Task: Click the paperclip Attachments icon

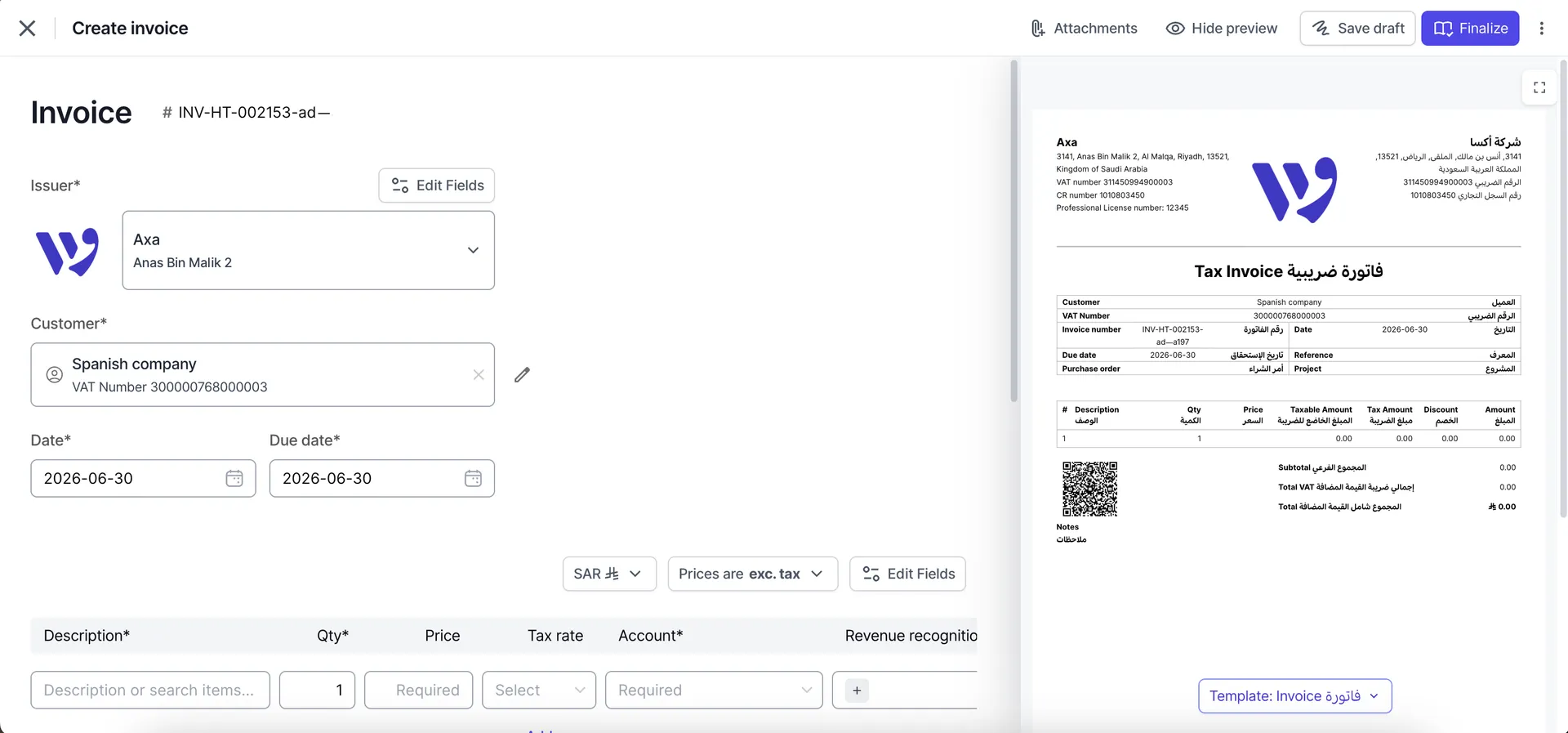Action: [x=1037, y=29]
